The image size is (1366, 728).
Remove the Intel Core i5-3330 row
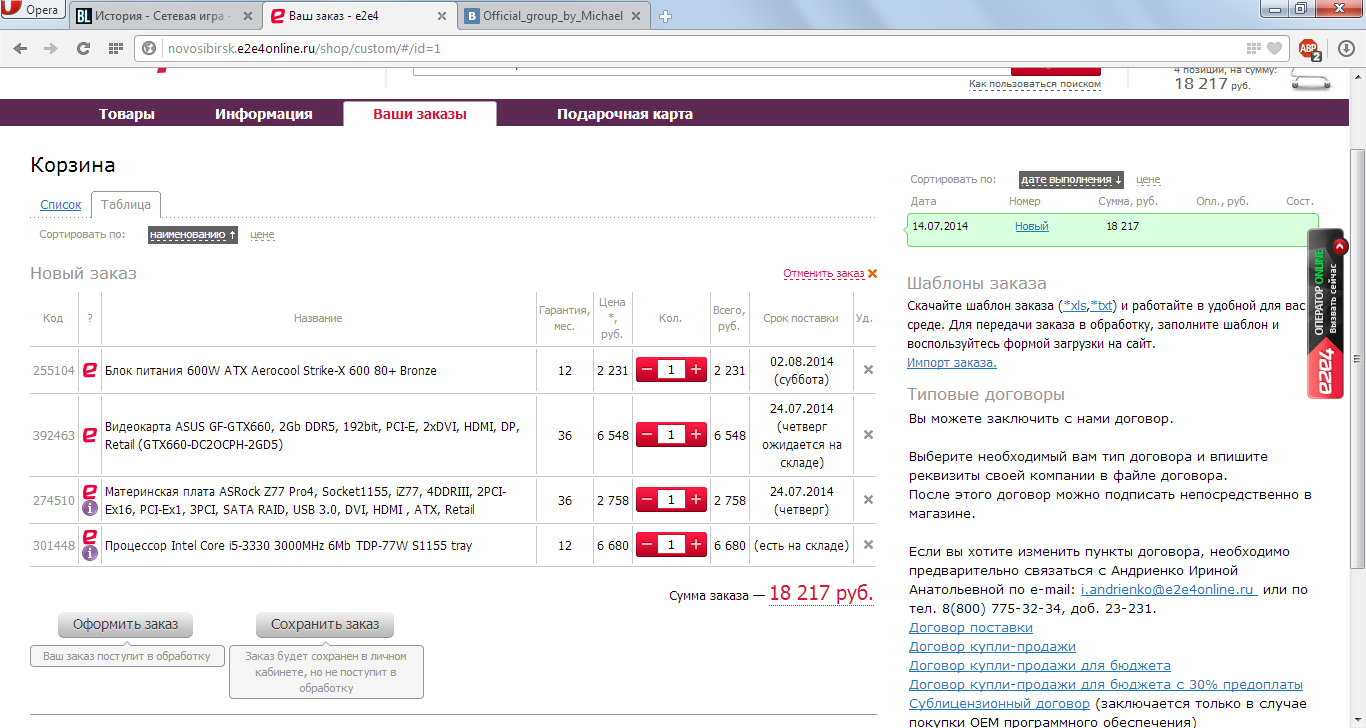tap(868, 545)
